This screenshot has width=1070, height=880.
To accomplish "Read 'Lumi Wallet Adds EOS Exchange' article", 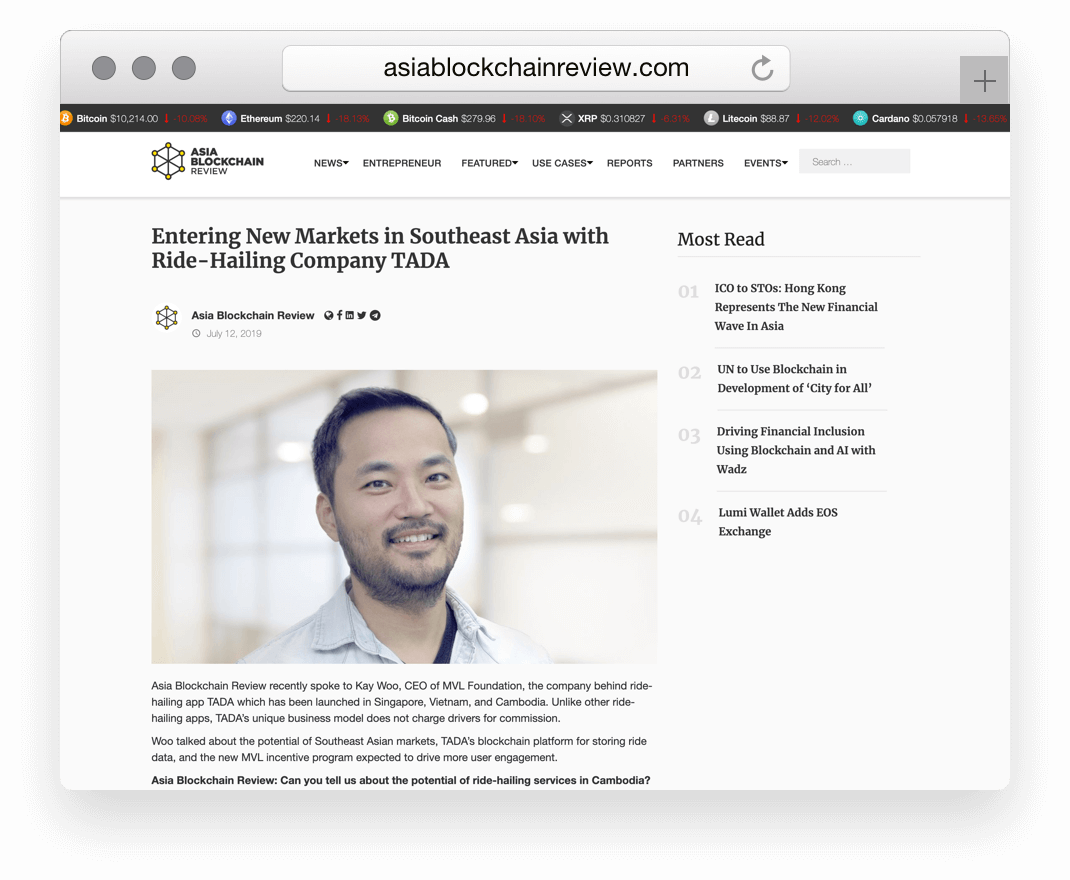I will click(778, 522).
